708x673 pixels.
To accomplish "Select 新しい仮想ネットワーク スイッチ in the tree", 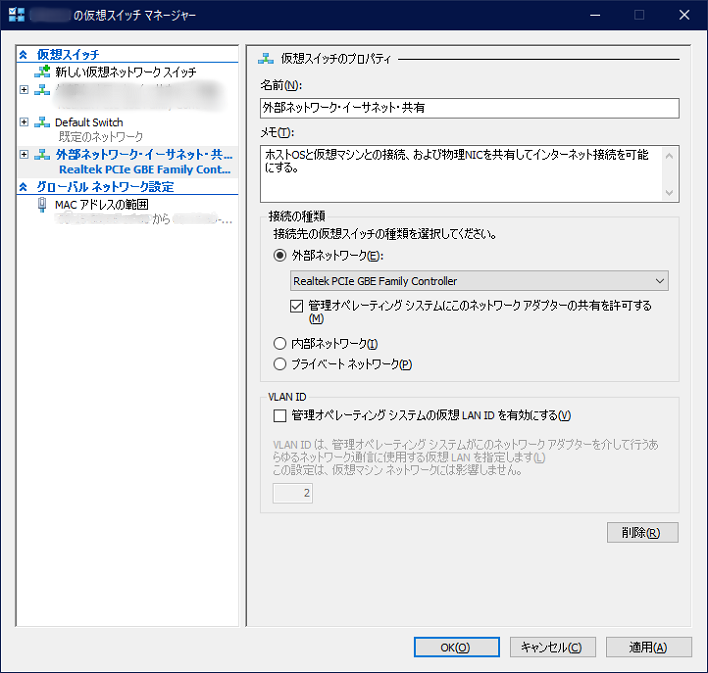I will (x=126, y=72).
